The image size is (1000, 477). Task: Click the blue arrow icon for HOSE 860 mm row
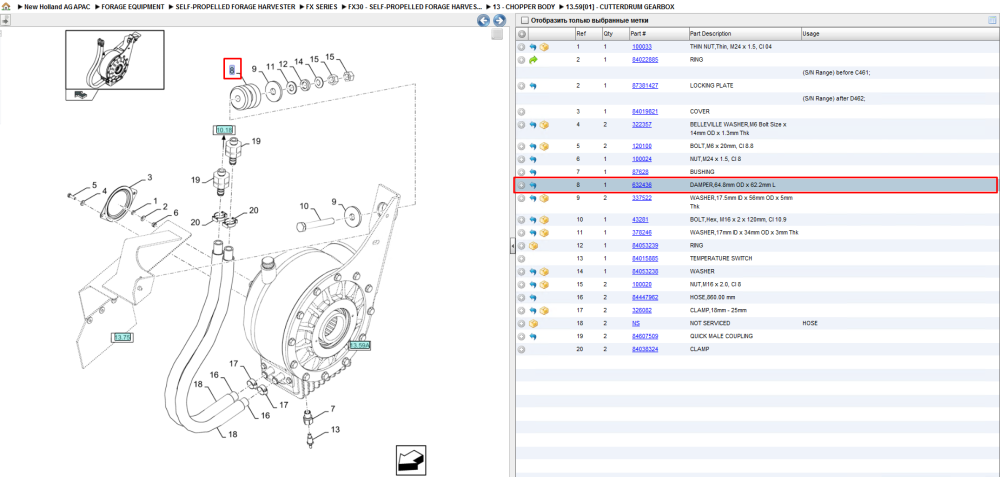coord(533,297)
